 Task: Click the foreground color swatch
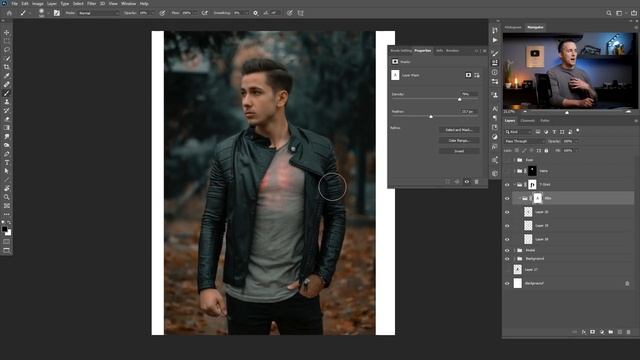click(x=4, y=229)
